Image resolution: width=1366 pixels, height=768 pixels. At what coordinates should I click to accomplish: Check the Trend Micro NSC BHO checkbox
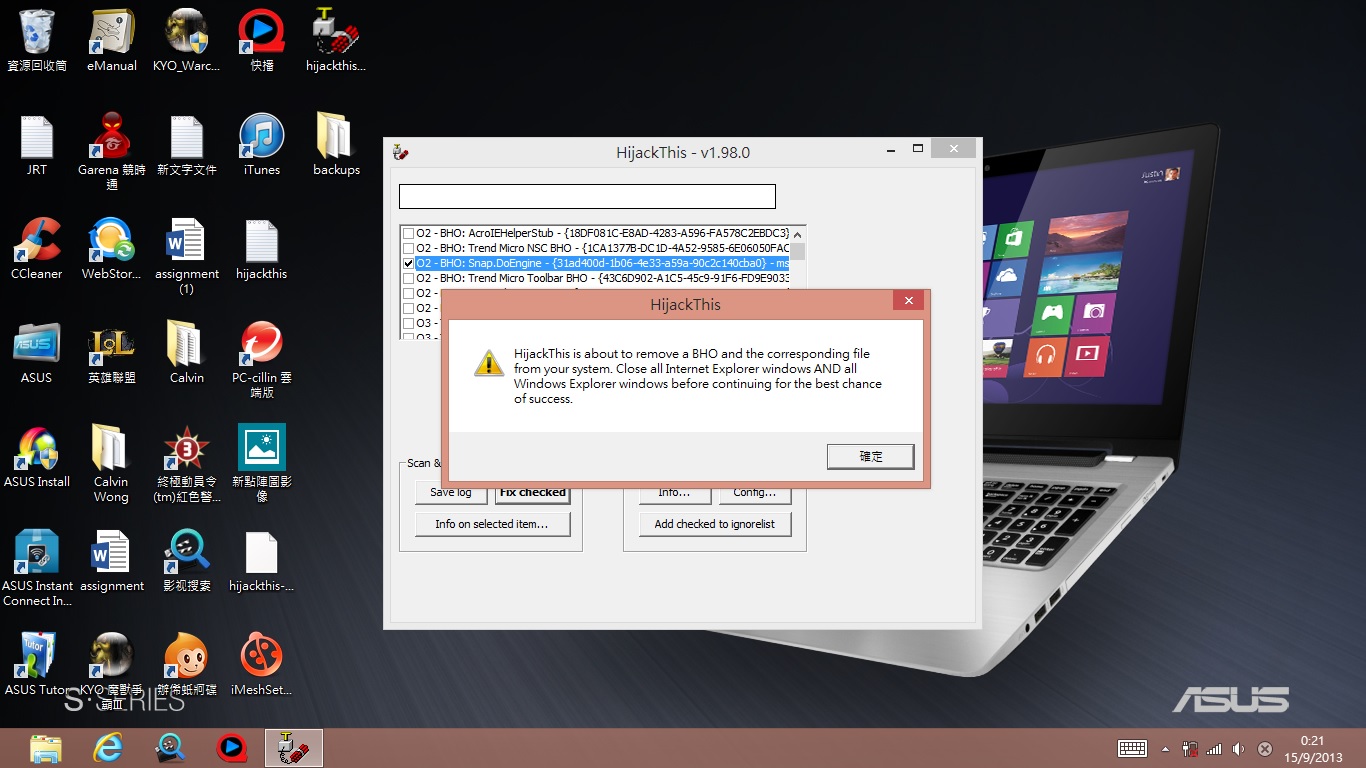[x=408, y=248]
